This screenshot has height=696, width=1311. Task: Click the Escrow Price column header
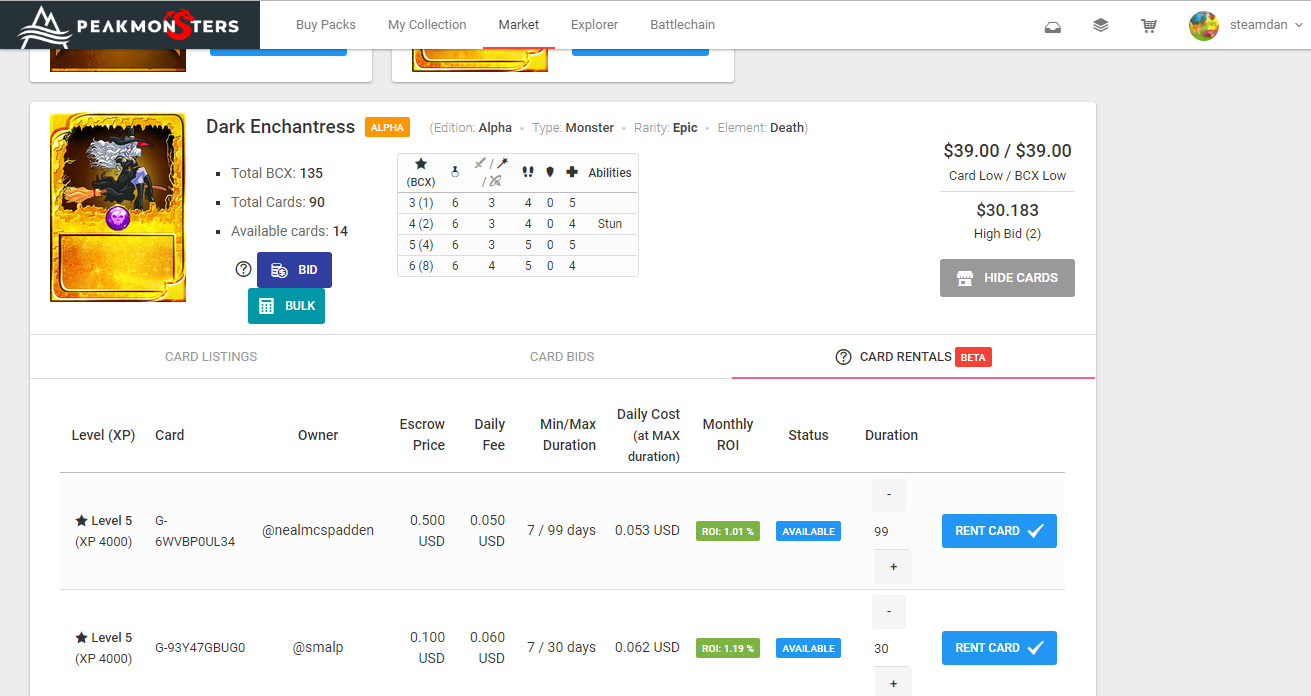point(422,435)
